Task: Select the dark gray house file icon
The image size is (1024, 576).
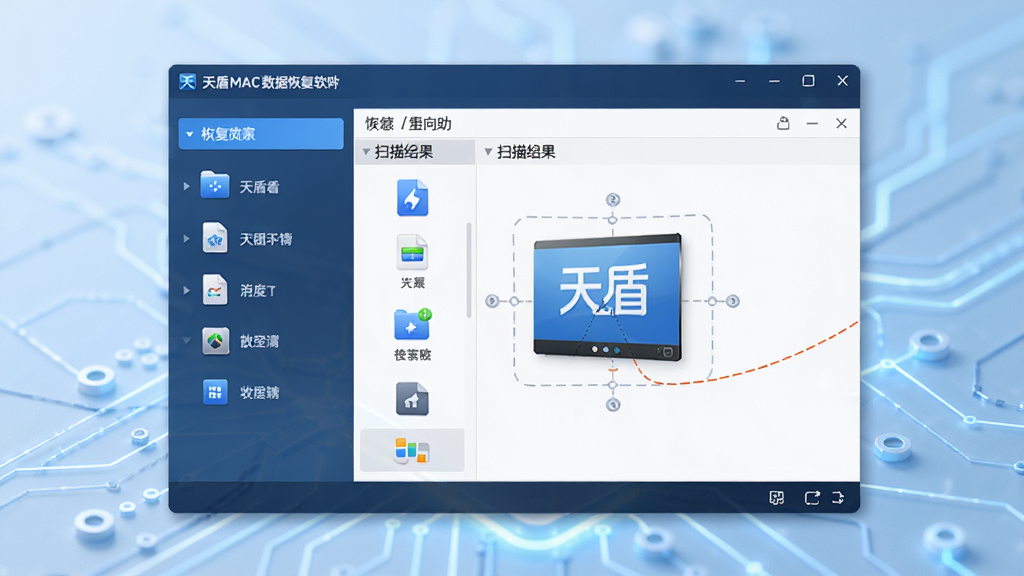Action: coord(412,398)
